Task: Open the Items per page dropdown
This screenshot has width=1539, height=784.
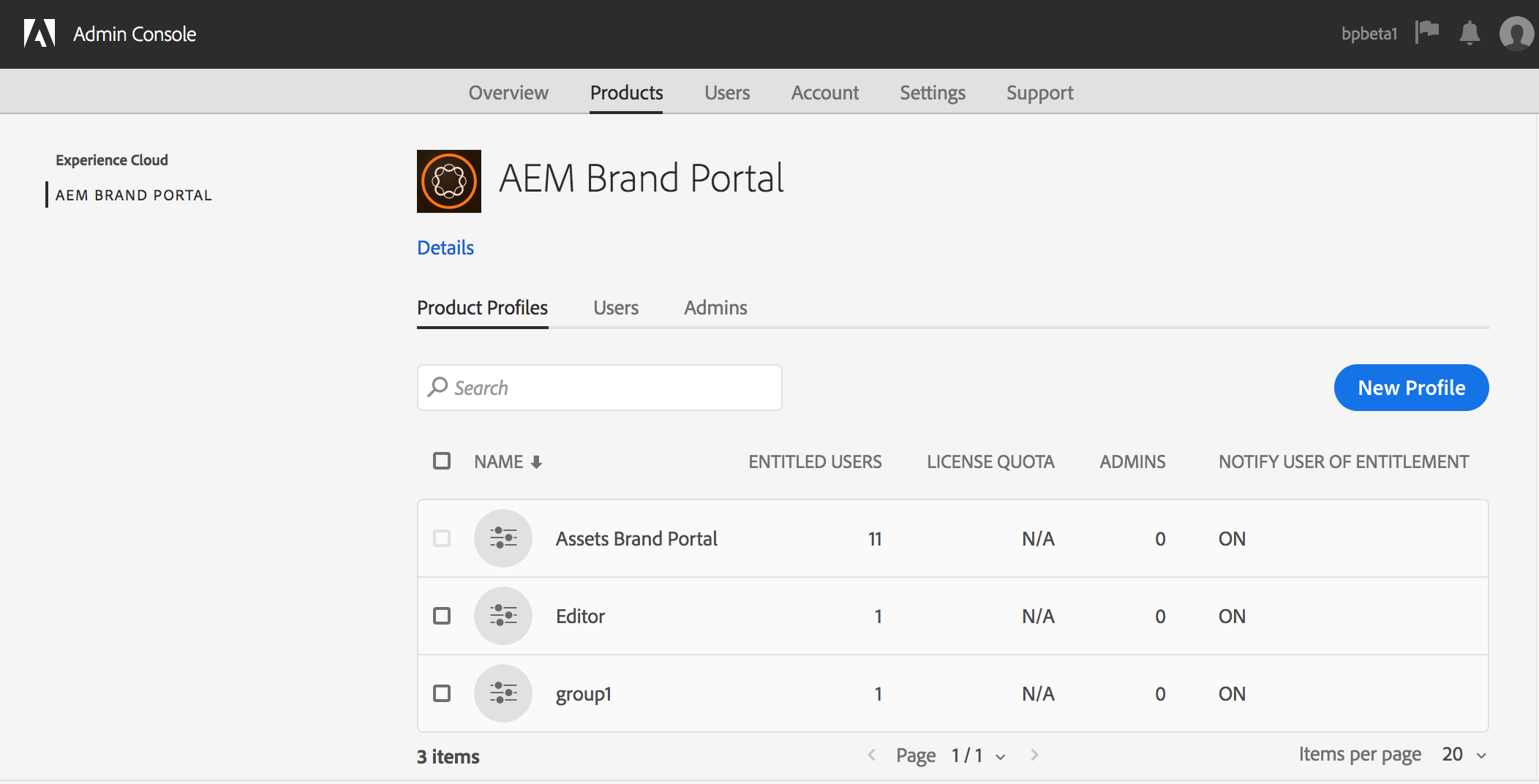Action: [1482, 754]
